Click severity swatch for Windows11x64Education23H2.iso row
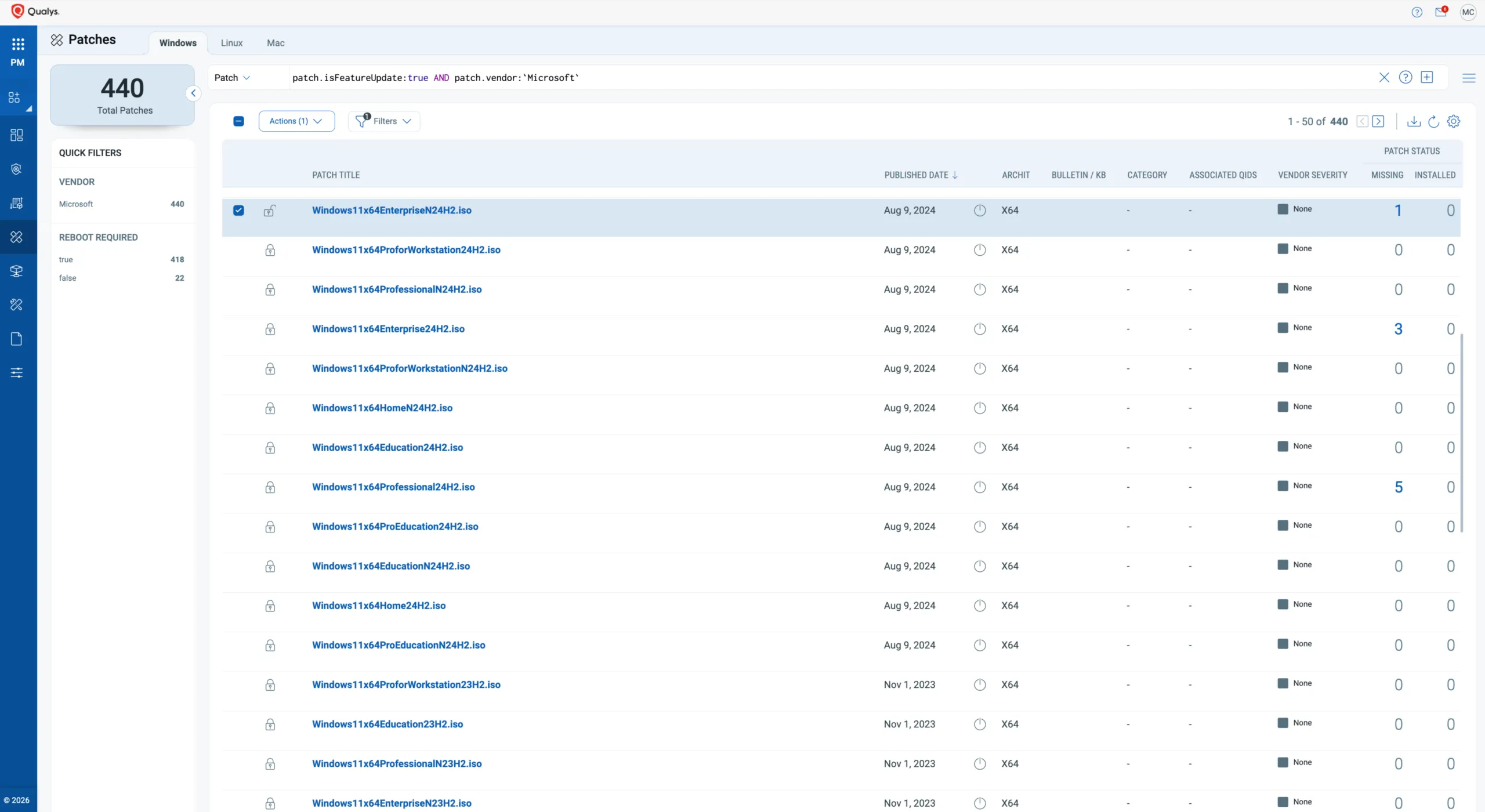The image size is (1485, 812). click(x=1283, y=723)
